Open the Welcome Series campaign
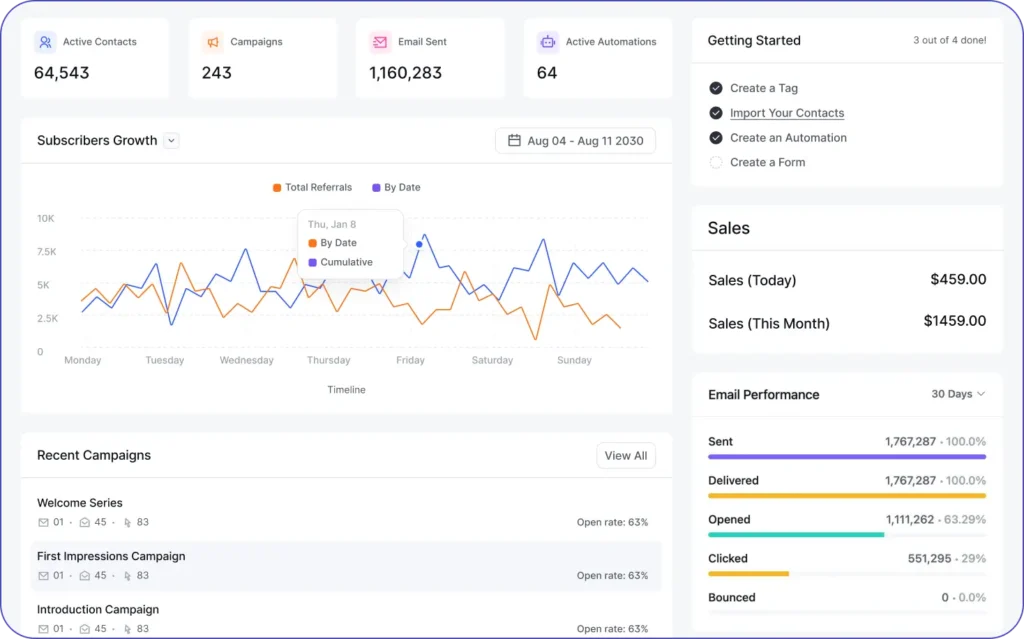1024x639 pixels. pyautogui.click(x=80, y=503)
